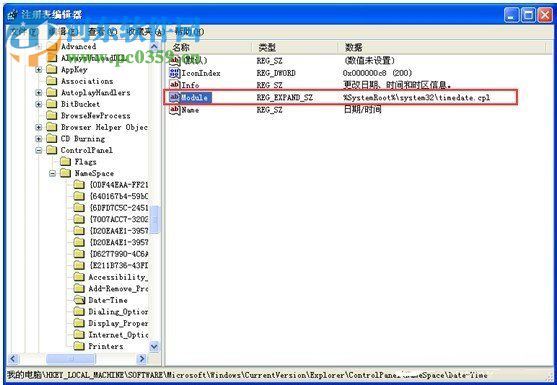Image resolution: width=557 pixels, height=385 pixels.
Task: Click the %SystemRoot%\system32\timedate.cpl data cell
Action: click(417, 97)
